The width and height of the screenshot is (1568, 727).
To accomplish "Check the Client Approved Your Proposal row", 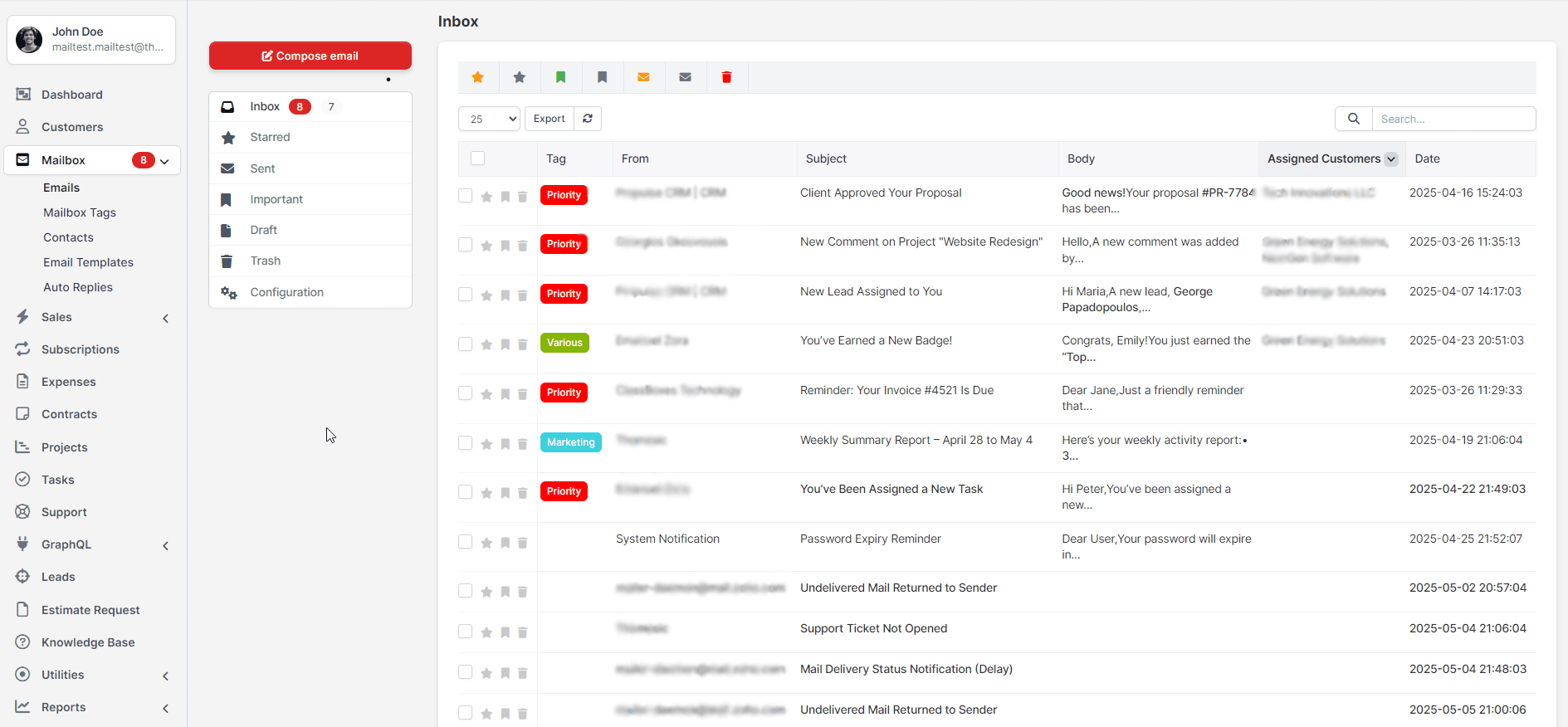I will [465, 196].
